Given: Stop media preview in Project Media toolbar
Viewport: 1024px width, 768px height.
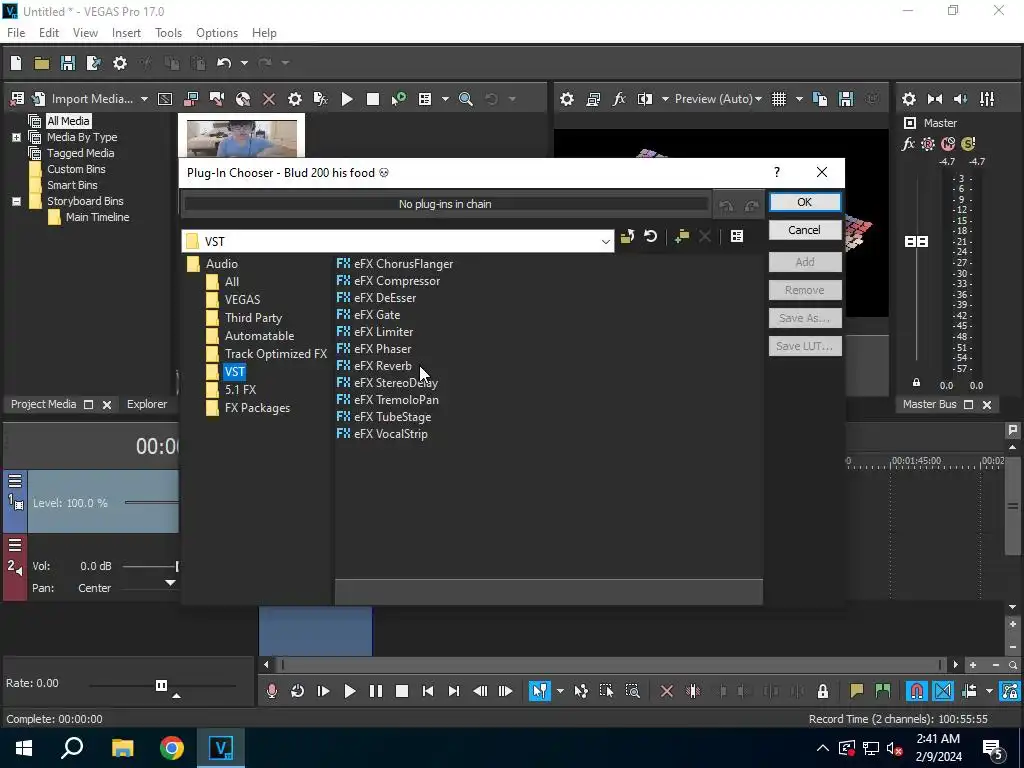Looking at the screenshot, I should tap(373, 99).
